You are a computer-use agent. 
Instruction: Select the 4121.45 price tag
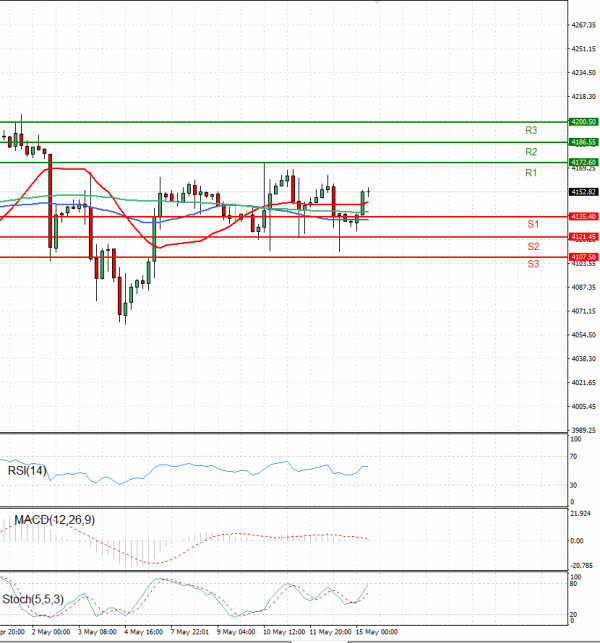coord(583,237)
